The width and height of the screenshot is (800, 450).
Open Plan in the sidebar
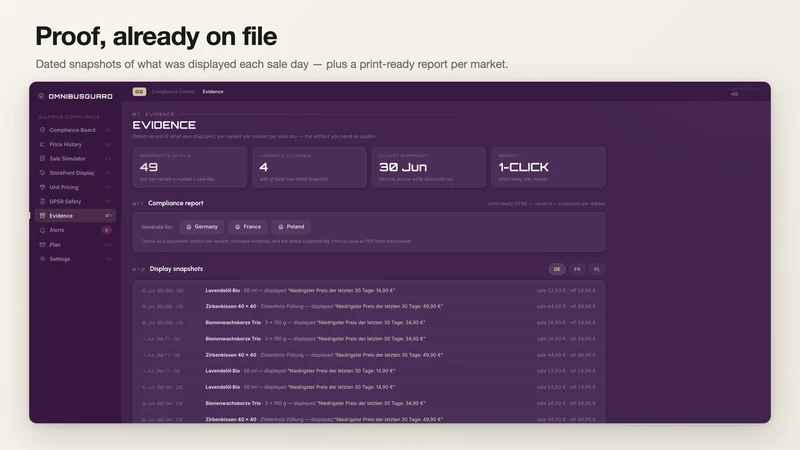76,244
